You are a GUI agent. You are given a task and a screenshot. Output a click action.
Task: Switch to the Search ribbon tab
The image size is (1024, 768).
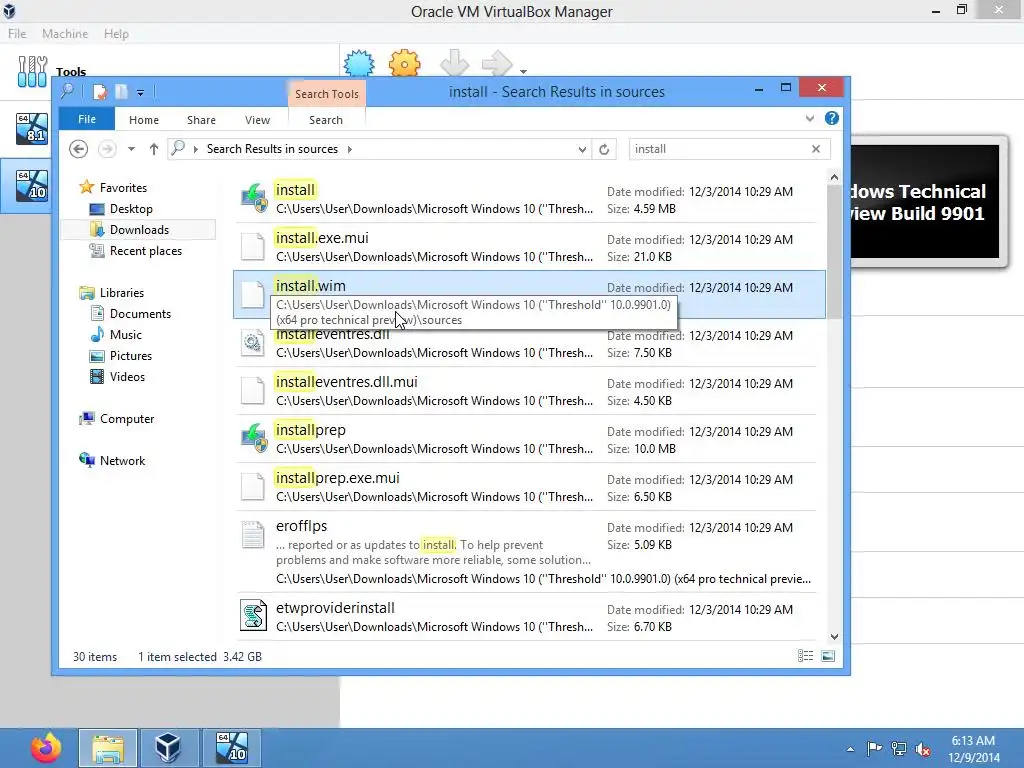coord(326,120)
